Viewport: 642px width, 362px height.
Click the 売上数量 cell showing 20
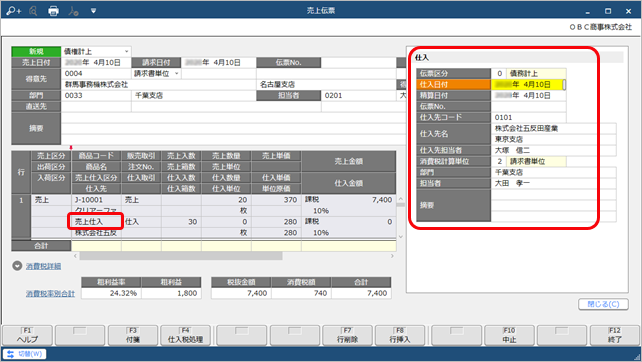click(x=226, y=200)
